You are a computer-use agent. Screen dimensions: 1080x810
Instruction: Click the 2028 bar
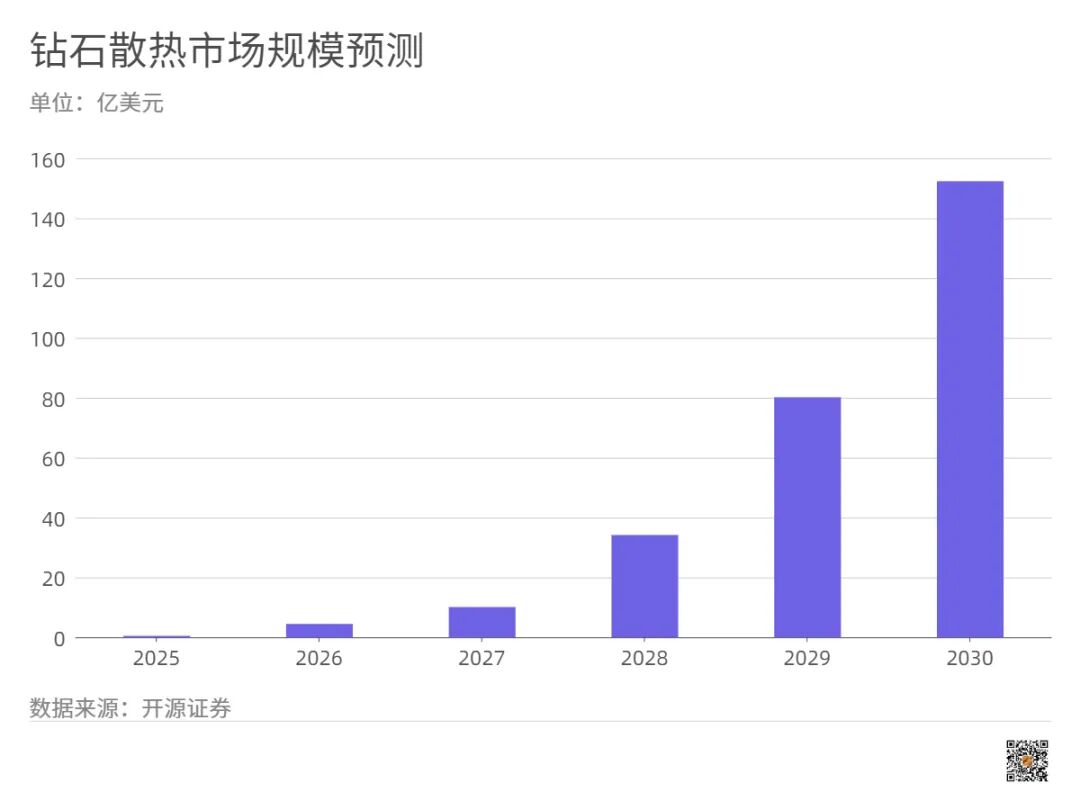point(644,586)
